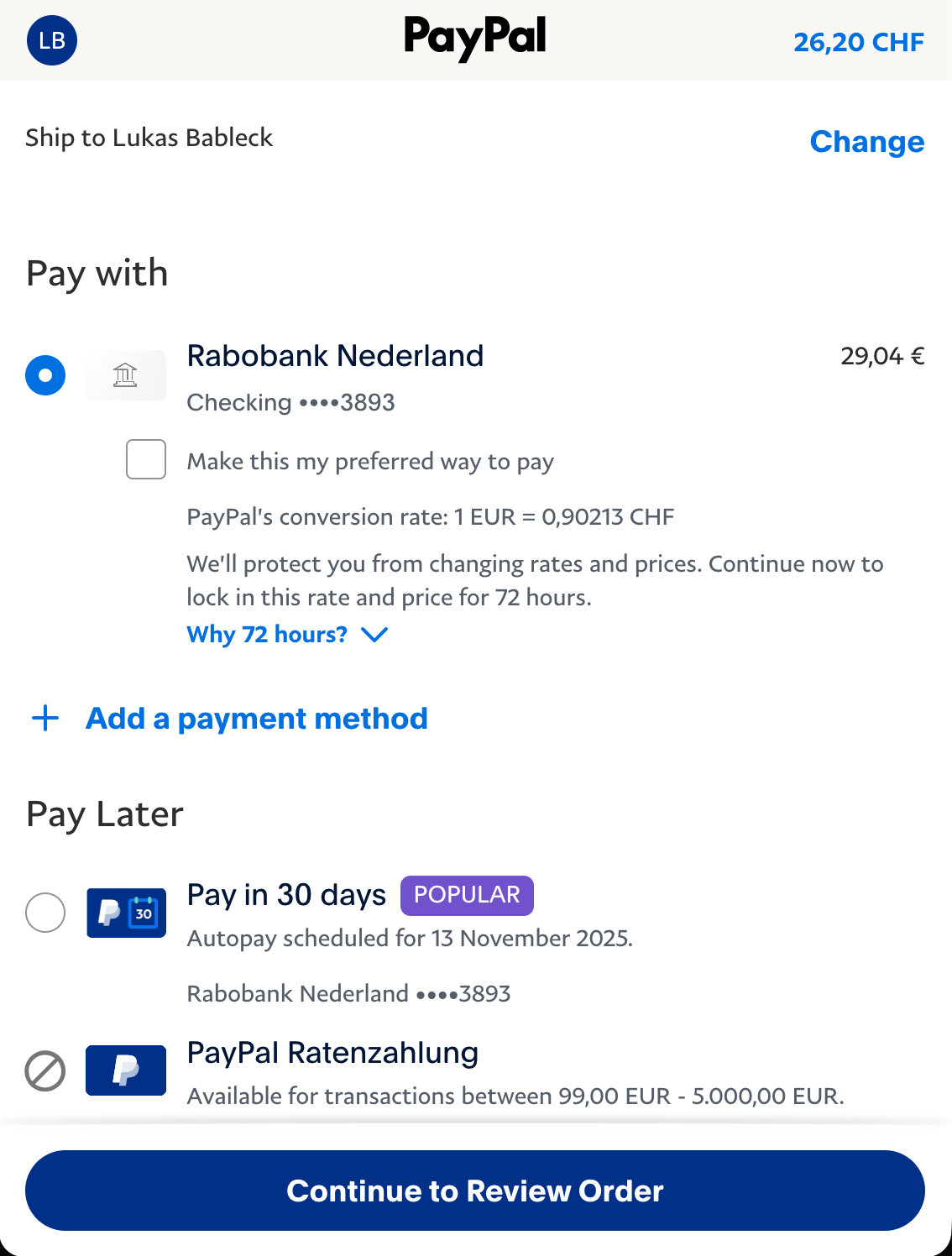The height and width of the screenshot is (1256, 952).
Task: Click the Rabobank bank building icon
Action: [126, 375]
